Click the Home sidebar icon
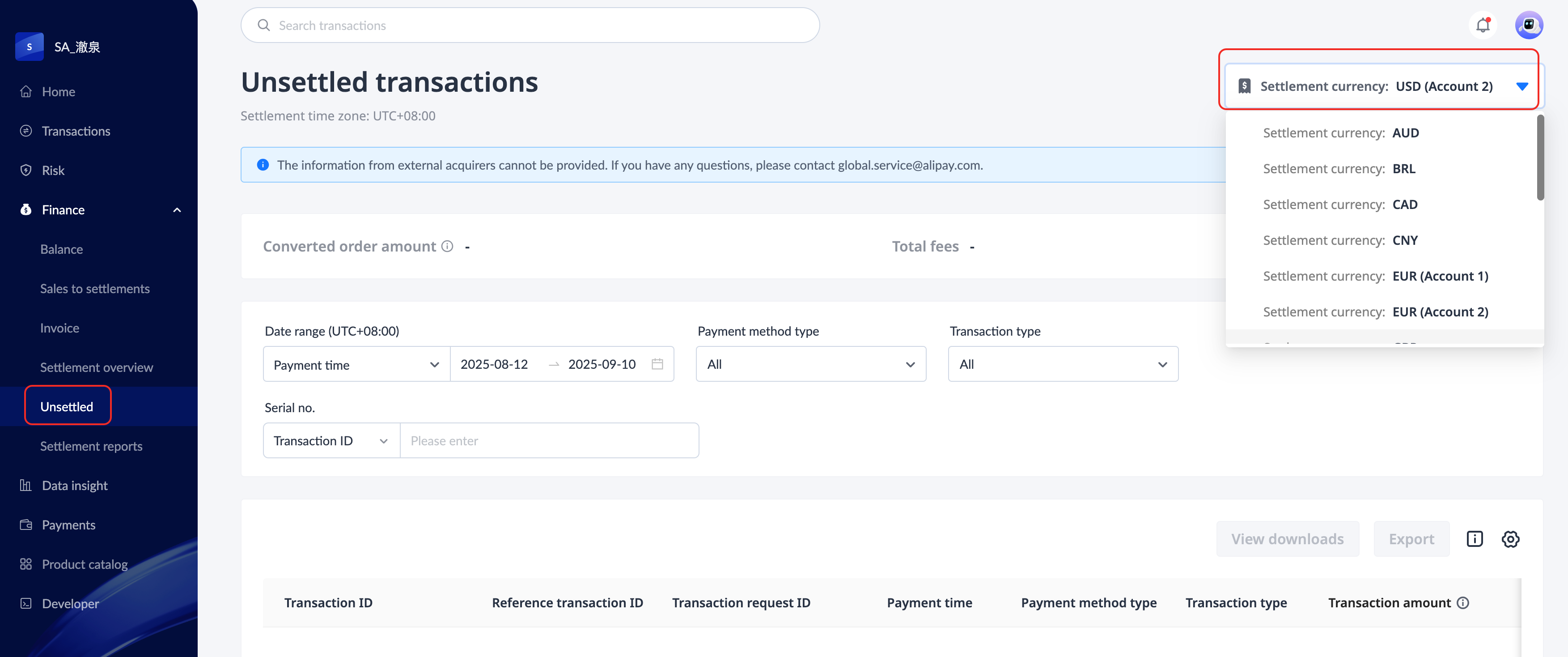1568x657 pixels. pyautogui.click(x=25, y=92)
